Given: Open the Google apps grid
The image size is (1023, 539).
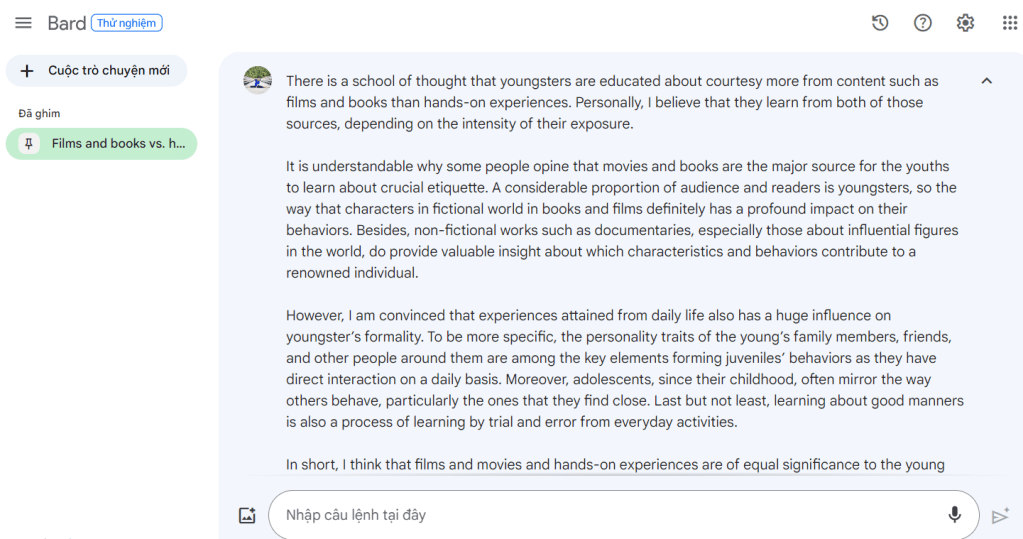Looking at the screenshot, I should (1009, 23).
